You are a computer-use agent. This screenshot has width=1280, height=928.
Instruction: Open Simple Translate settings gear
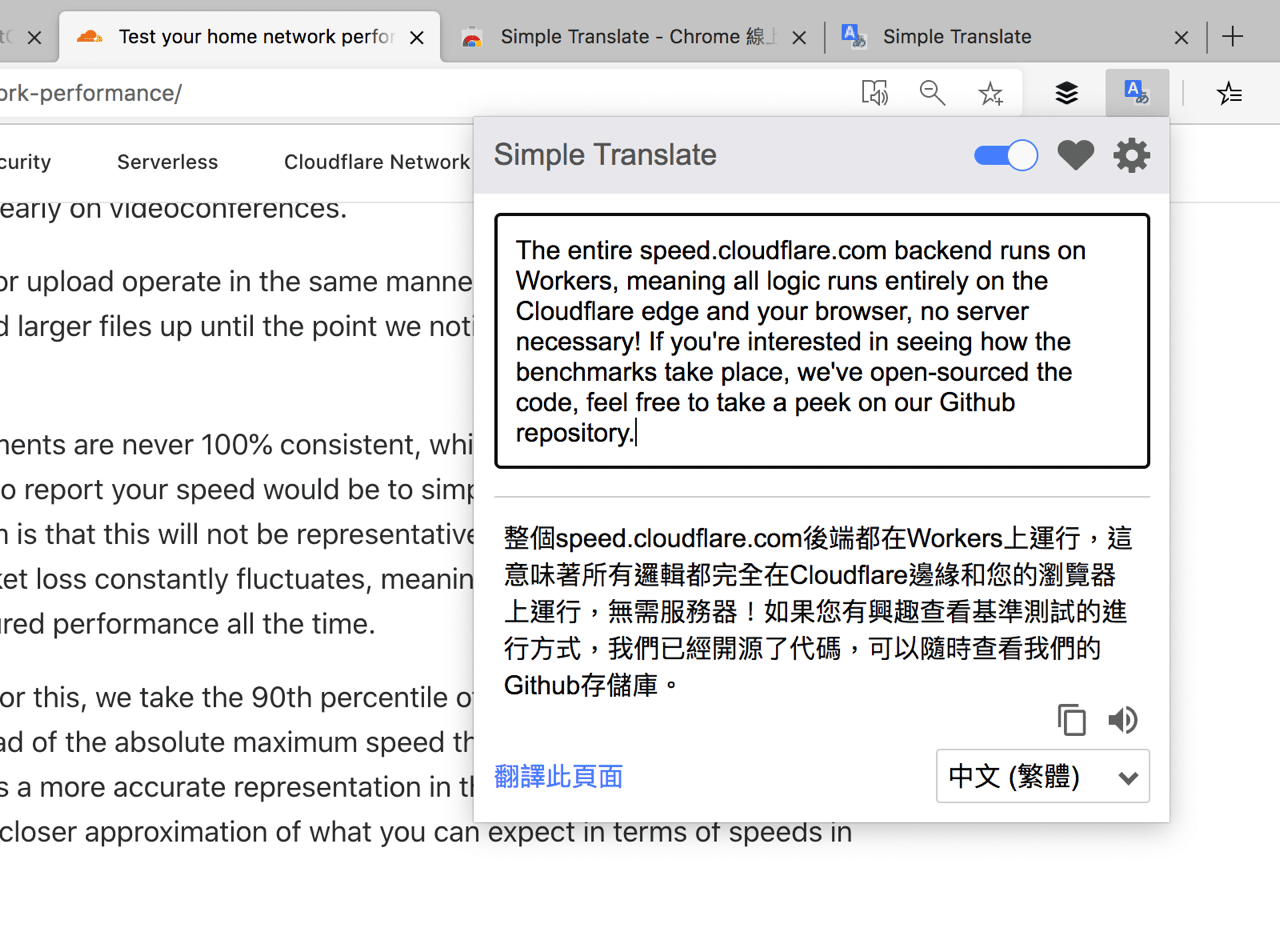pyautogui.click(x=1131, y=155)
